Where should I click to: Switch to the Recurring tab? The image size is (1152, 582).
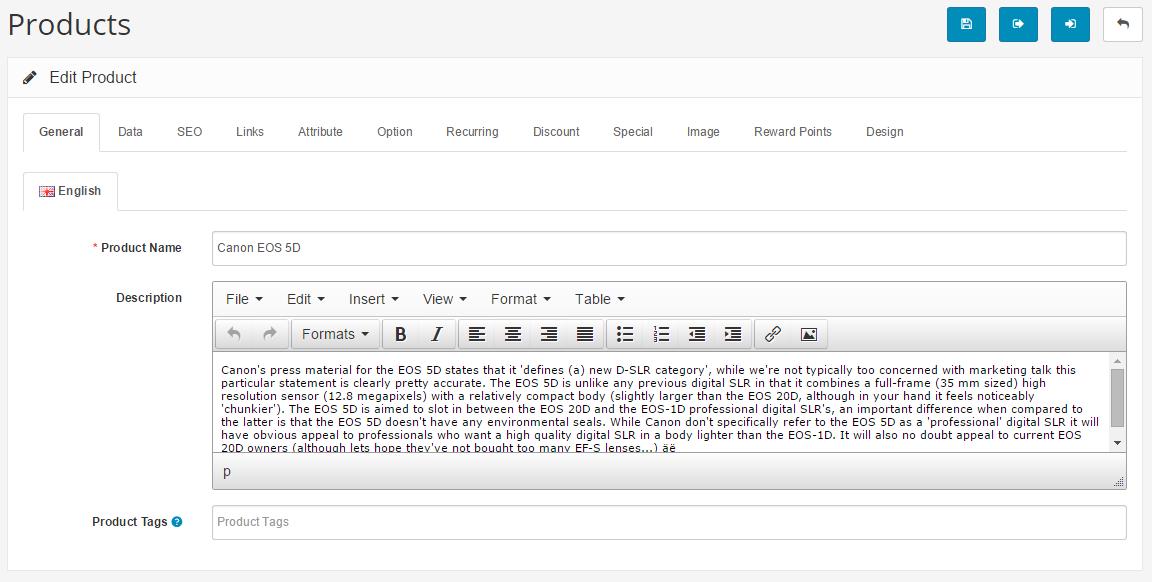tap(472, 132)
